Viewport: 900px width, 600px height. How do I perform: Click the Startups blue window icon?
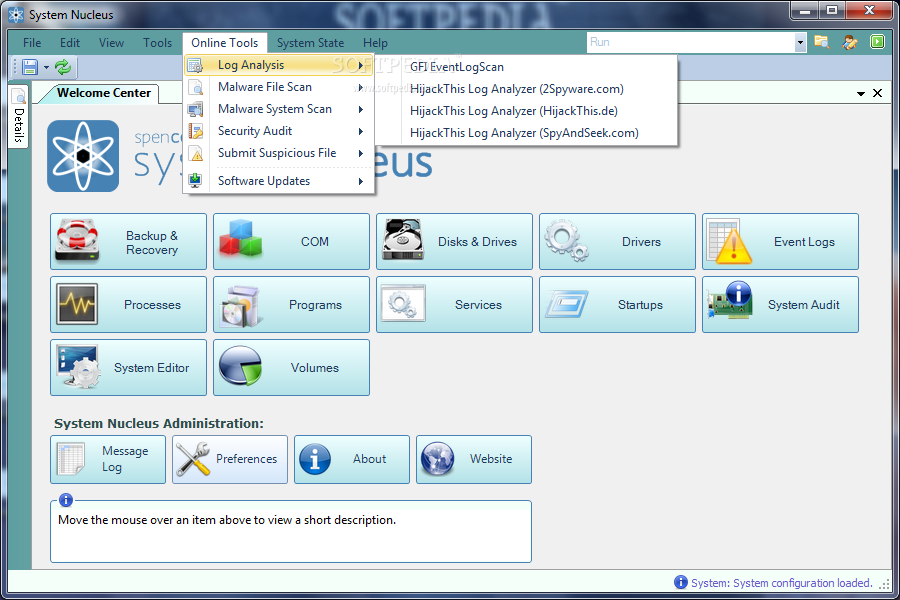567,304
